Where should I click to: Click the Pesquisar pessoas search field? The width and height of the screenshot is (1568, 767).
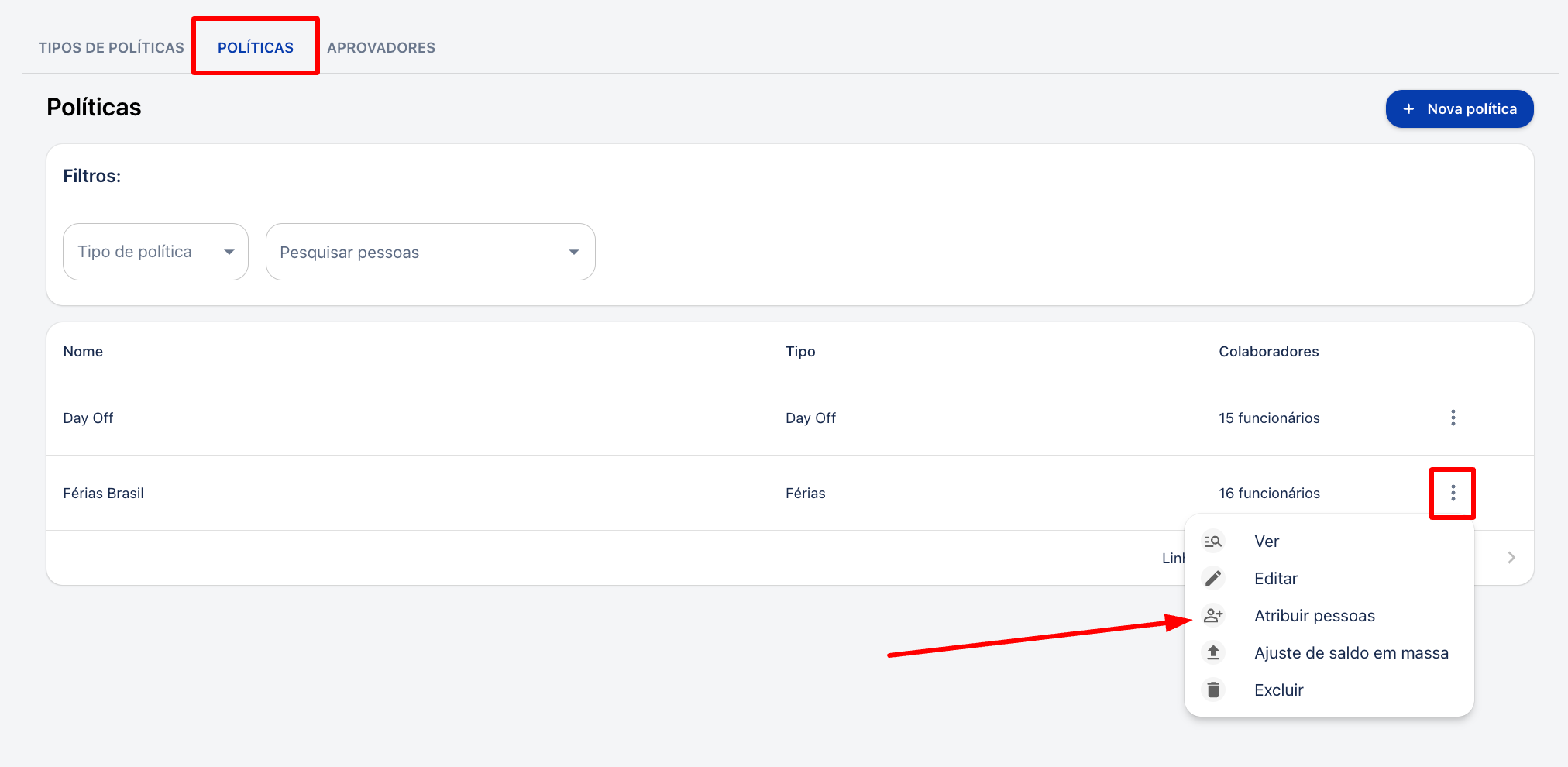click(x=431, y=252)
